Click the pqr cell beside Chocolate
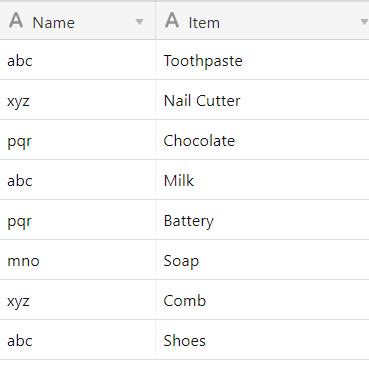The image size is (369, 370). [x=78, y=140]
